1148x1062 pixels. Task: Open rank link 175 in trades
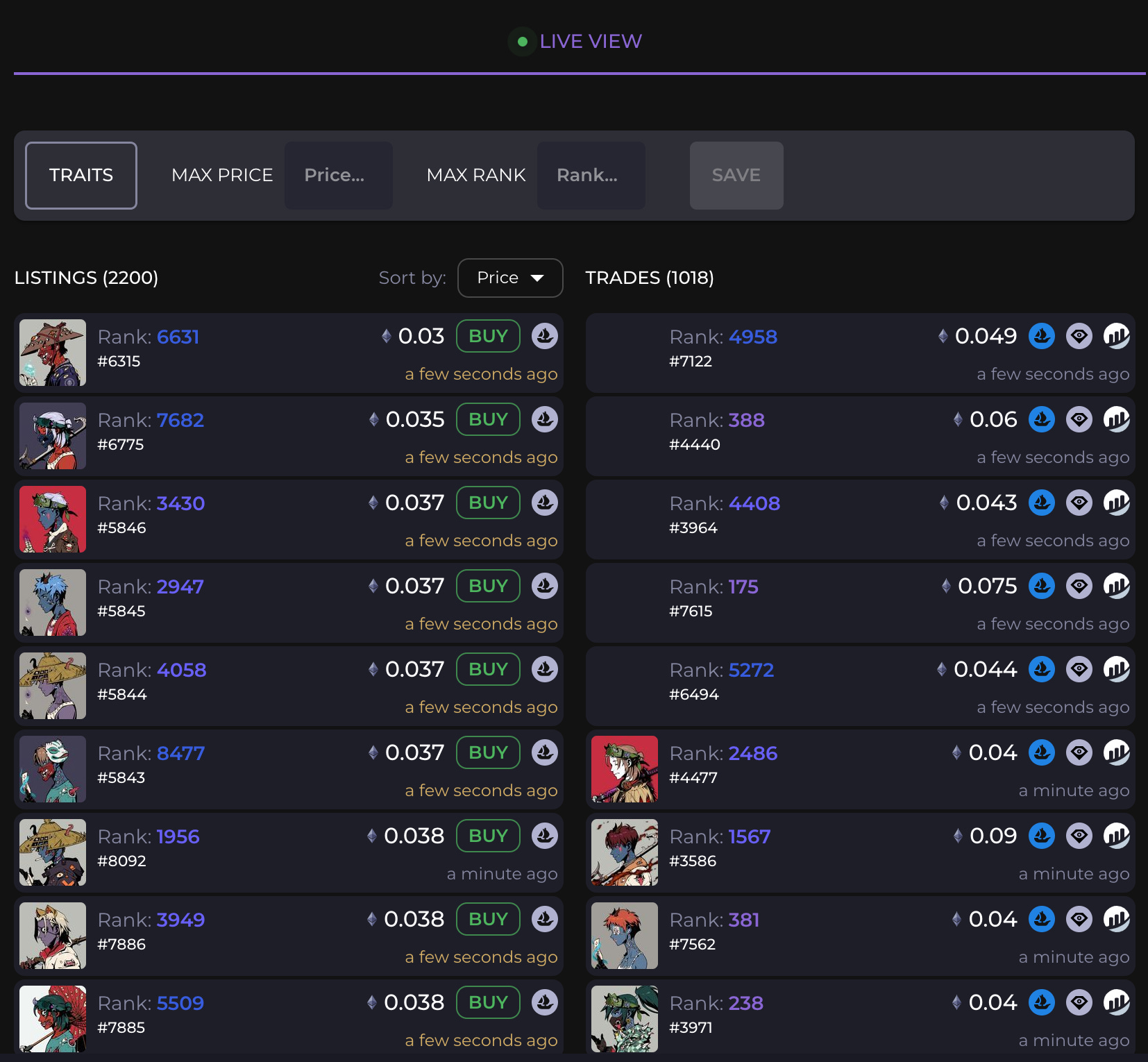743,587
